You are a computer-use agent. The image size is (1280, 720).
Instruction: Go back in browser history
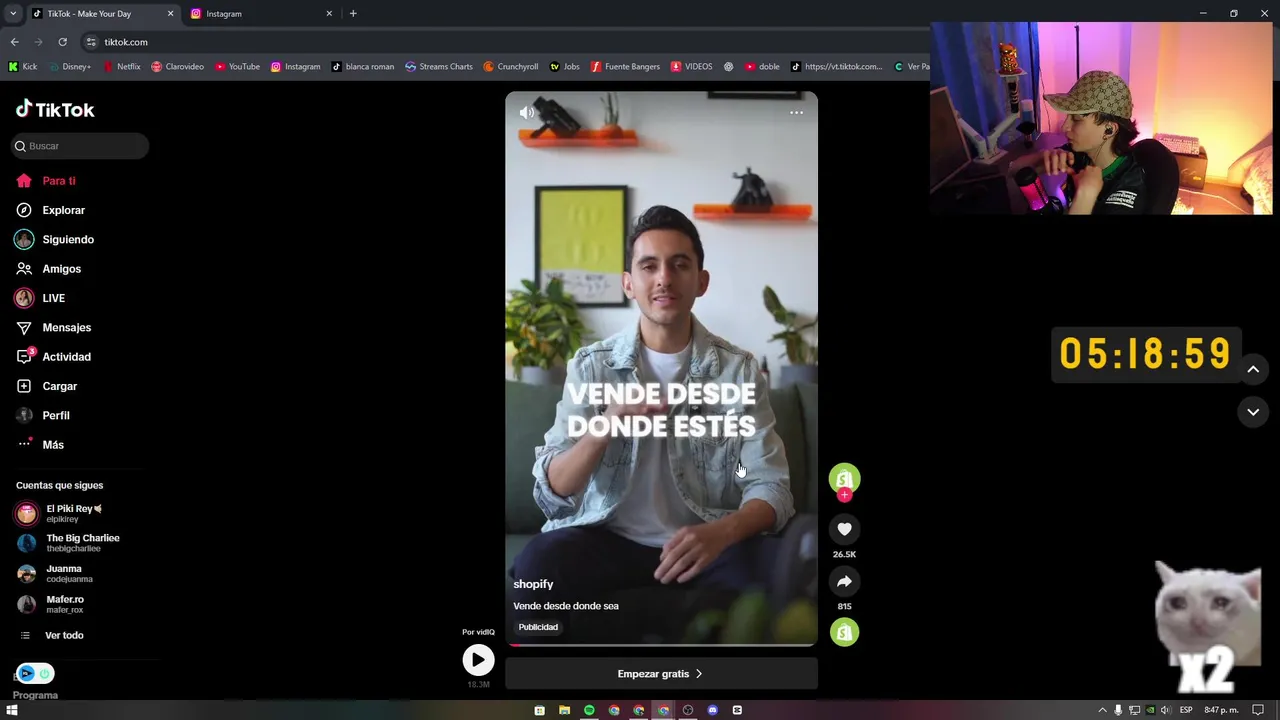tap(14, 42)
